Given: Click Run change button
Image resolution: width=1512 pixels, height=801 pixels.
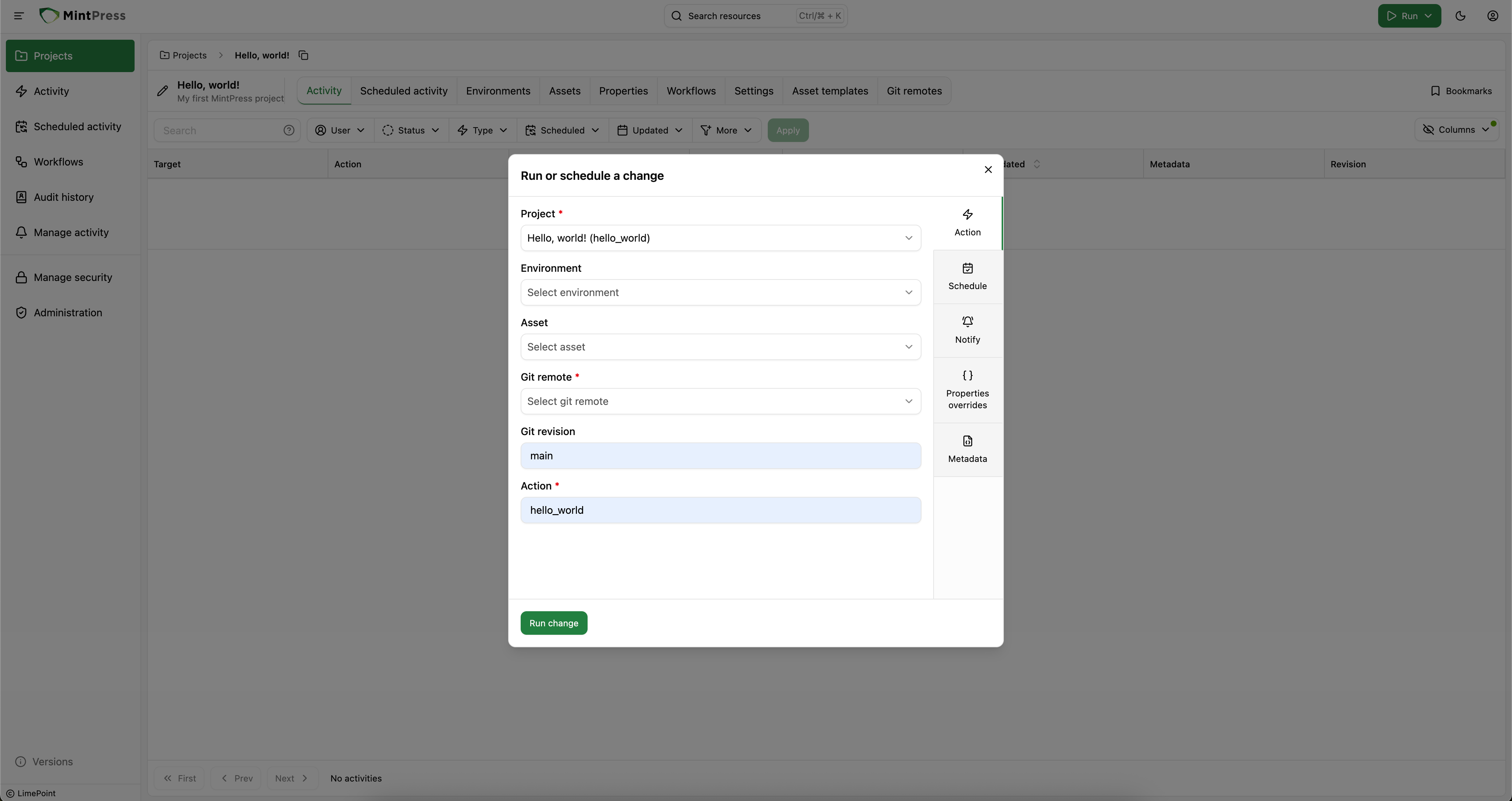Looking at the screenshot, I should pyautogui.click(x=553, y=623).
